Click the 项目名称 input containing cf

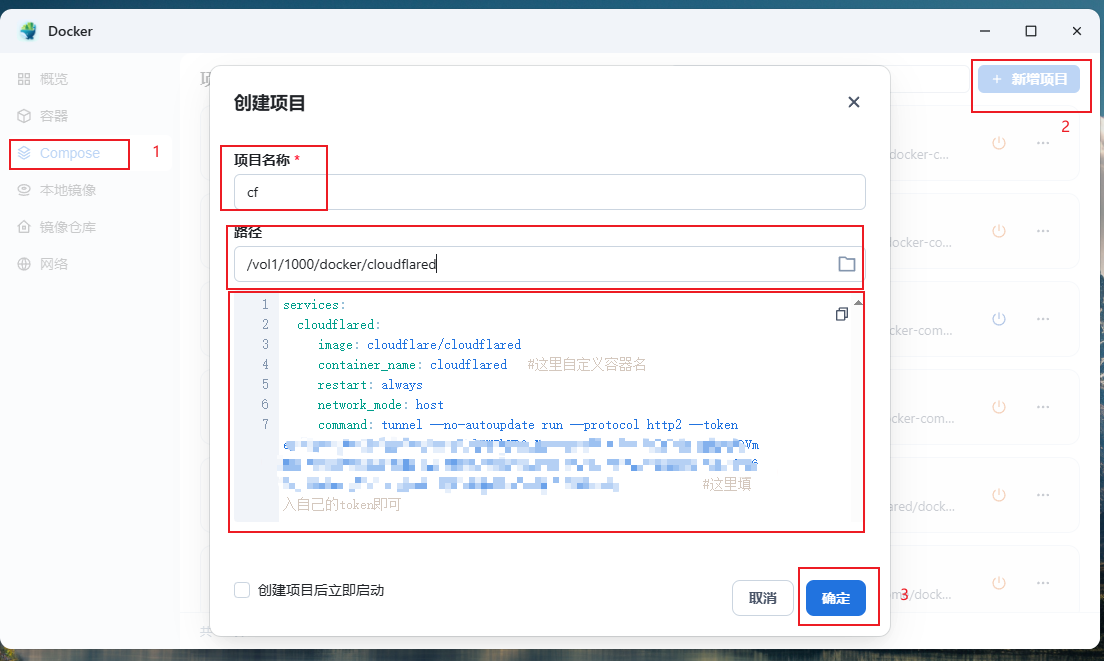[x=549, y=193]
